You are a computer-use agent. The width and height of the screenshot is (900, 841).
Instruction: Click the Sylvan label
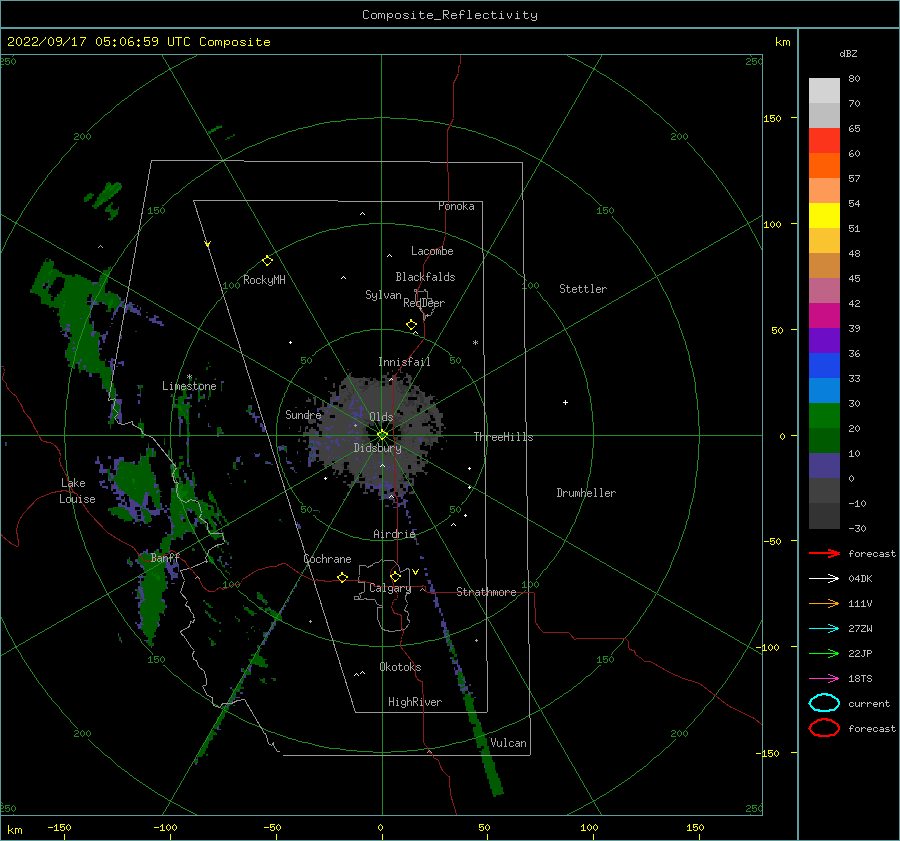[383, 295]
